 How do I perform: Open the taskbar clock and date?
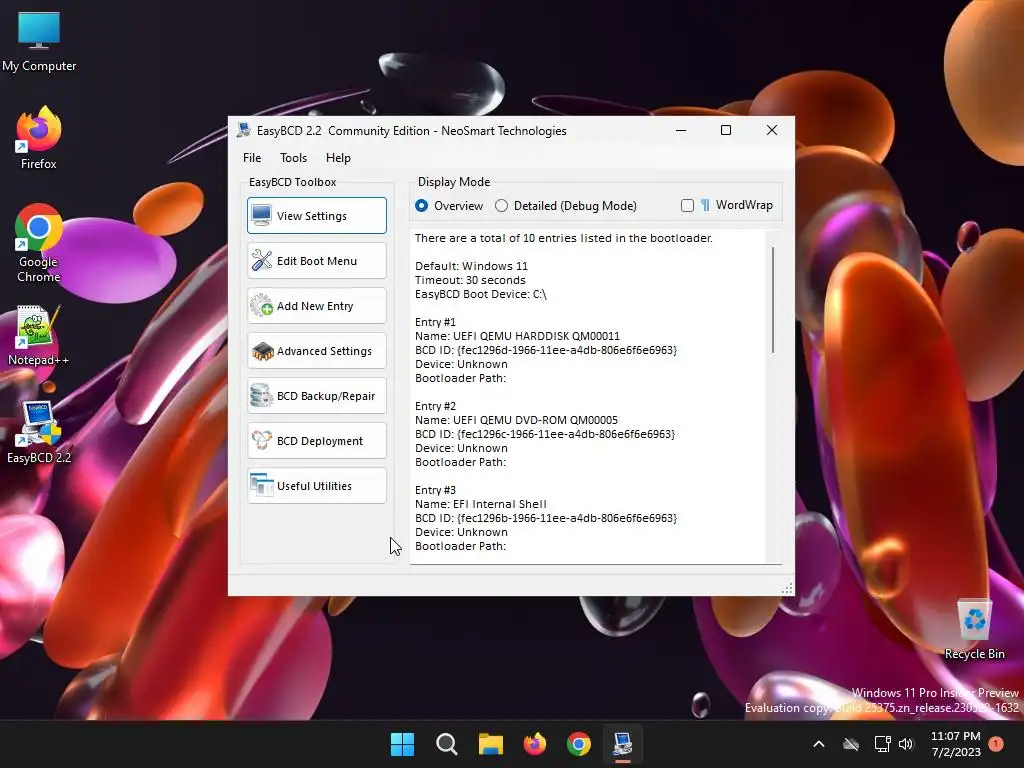pyautogui.click(x=955, y=744)
